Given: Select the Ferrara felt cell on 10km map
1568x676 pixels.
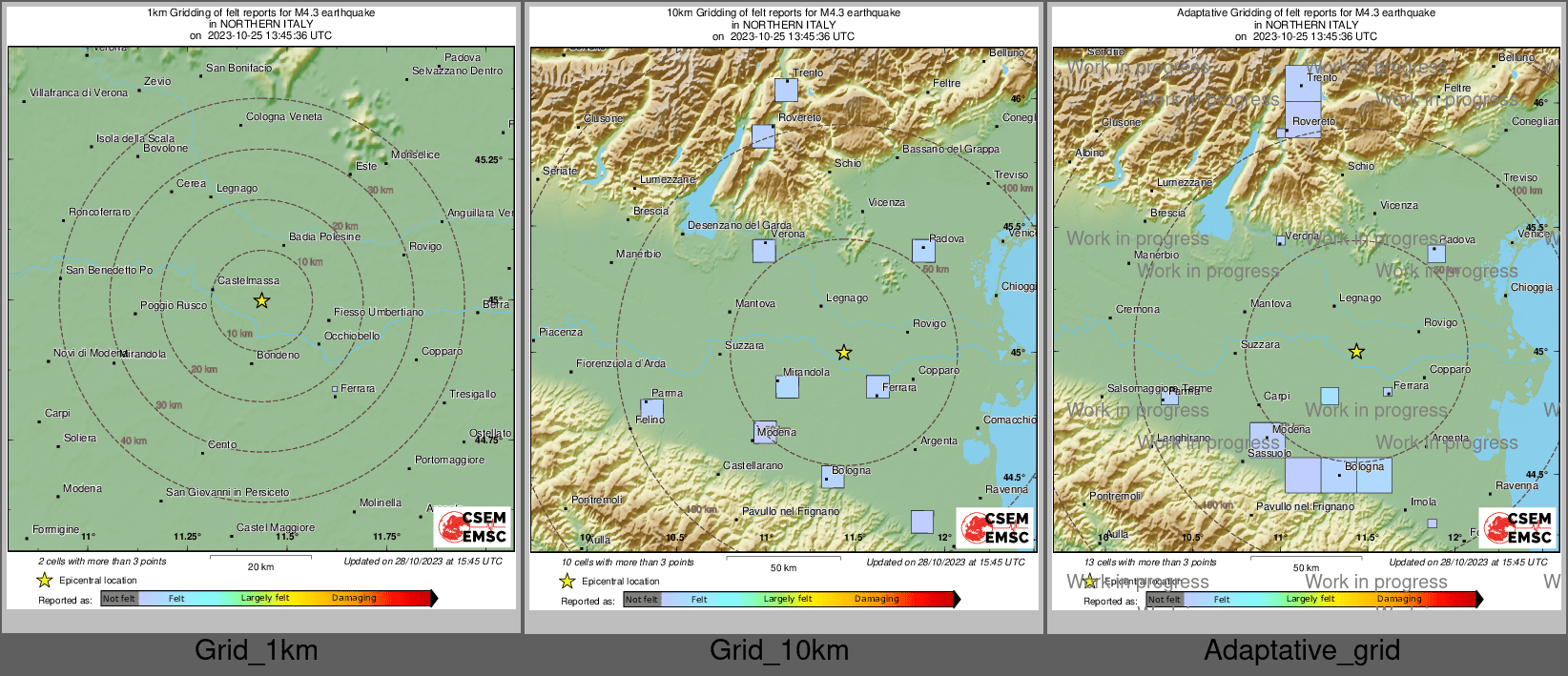Looking at the screenshot, I should (x=877, y=386).
